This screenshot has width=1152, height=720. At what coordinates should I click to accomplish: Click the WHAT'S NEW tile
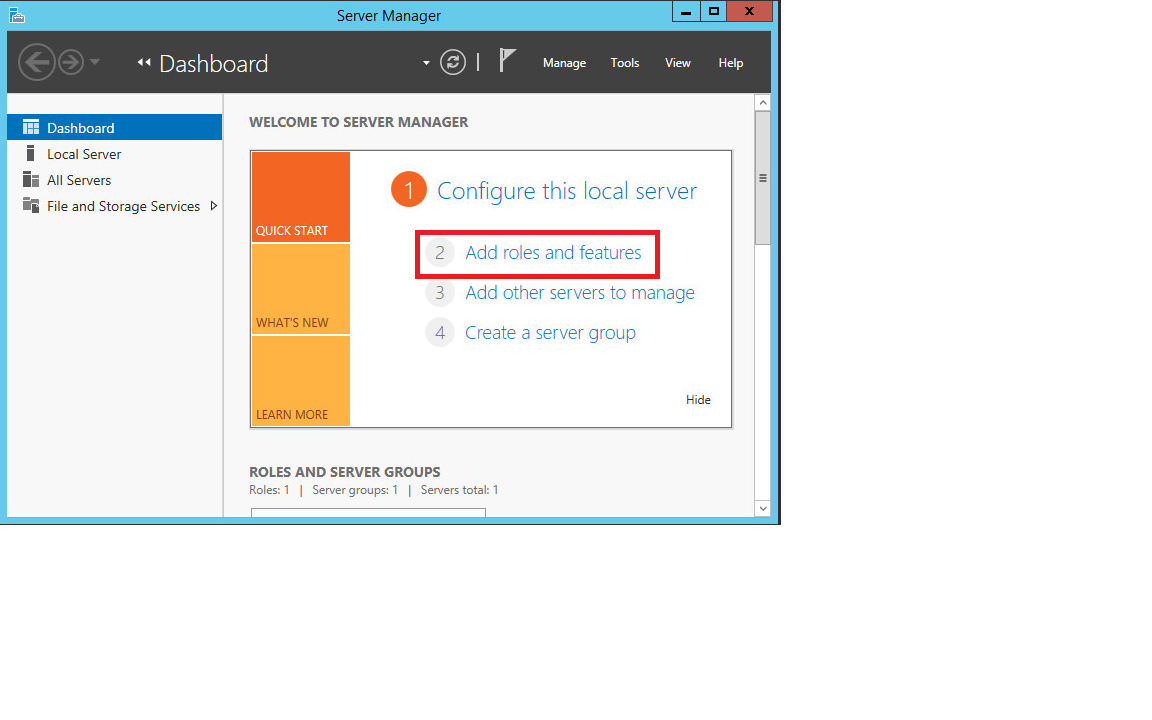coord(300,289)
